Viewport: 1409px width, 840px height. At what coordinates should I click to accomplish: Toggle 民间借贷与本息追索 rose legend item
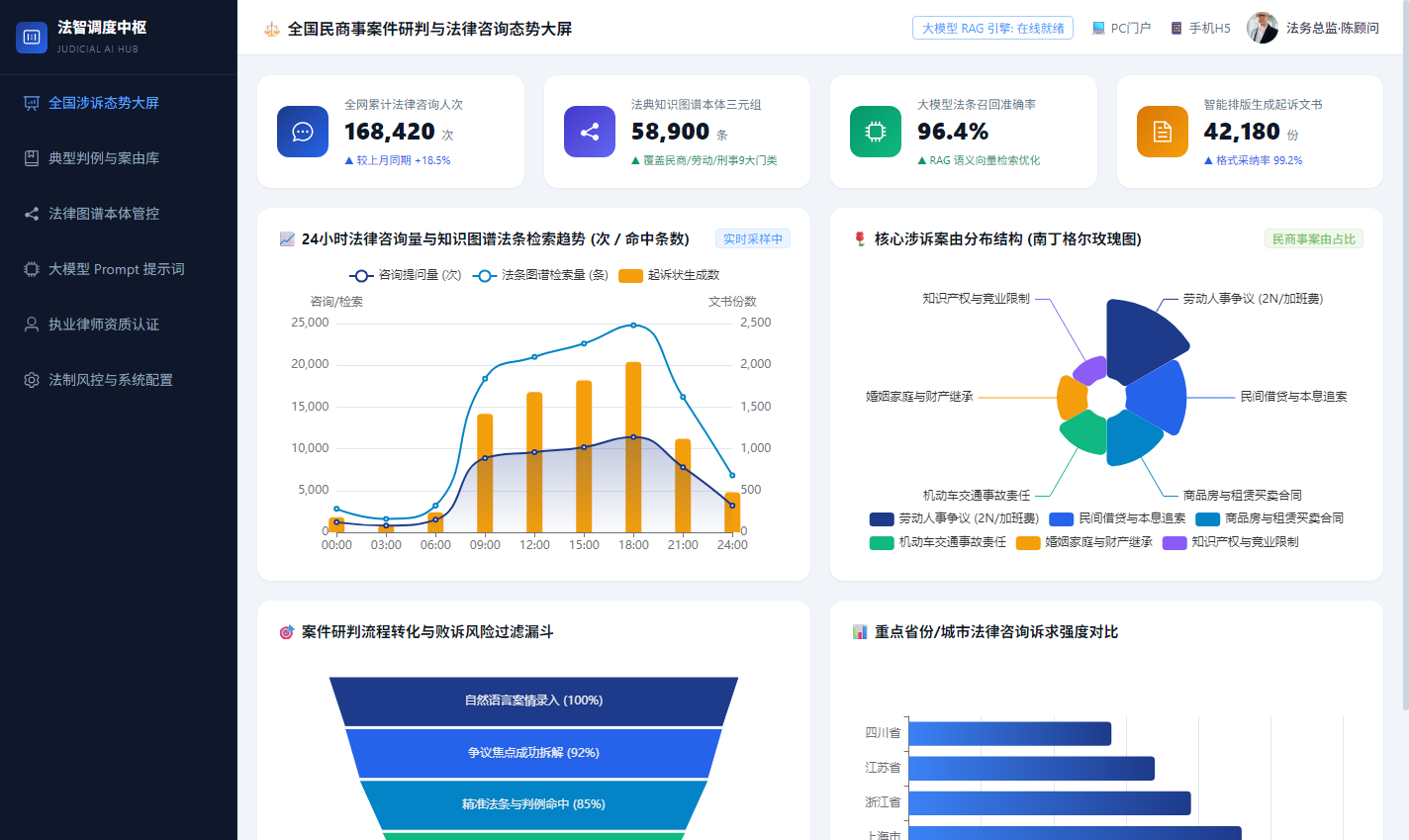(1117, 519)
